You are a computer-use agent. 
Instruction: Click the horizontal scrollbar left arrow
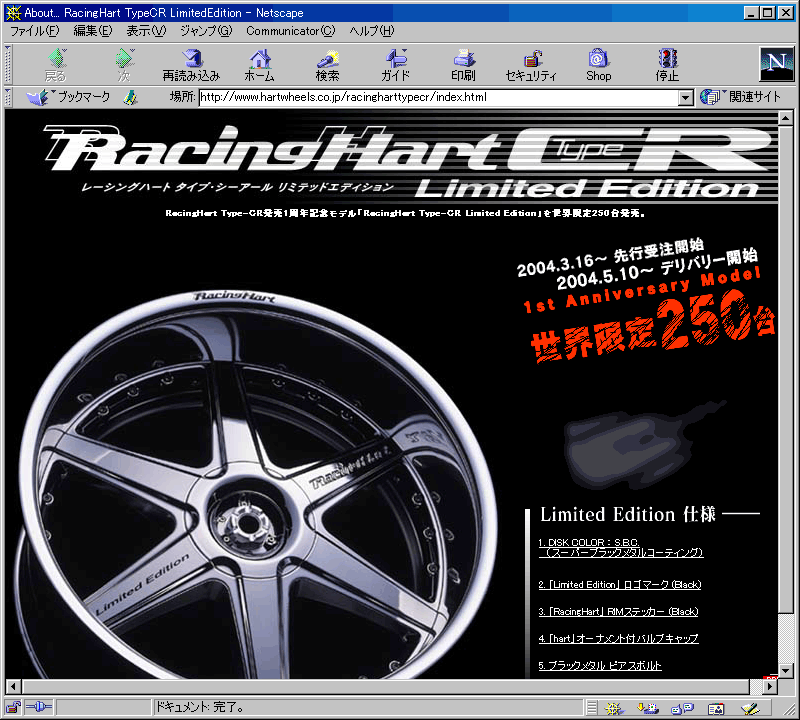click(x=13, y=687)
